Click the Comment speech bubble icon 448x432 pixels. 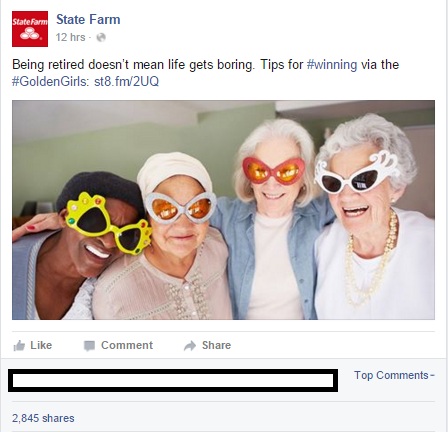coord(89,346)
